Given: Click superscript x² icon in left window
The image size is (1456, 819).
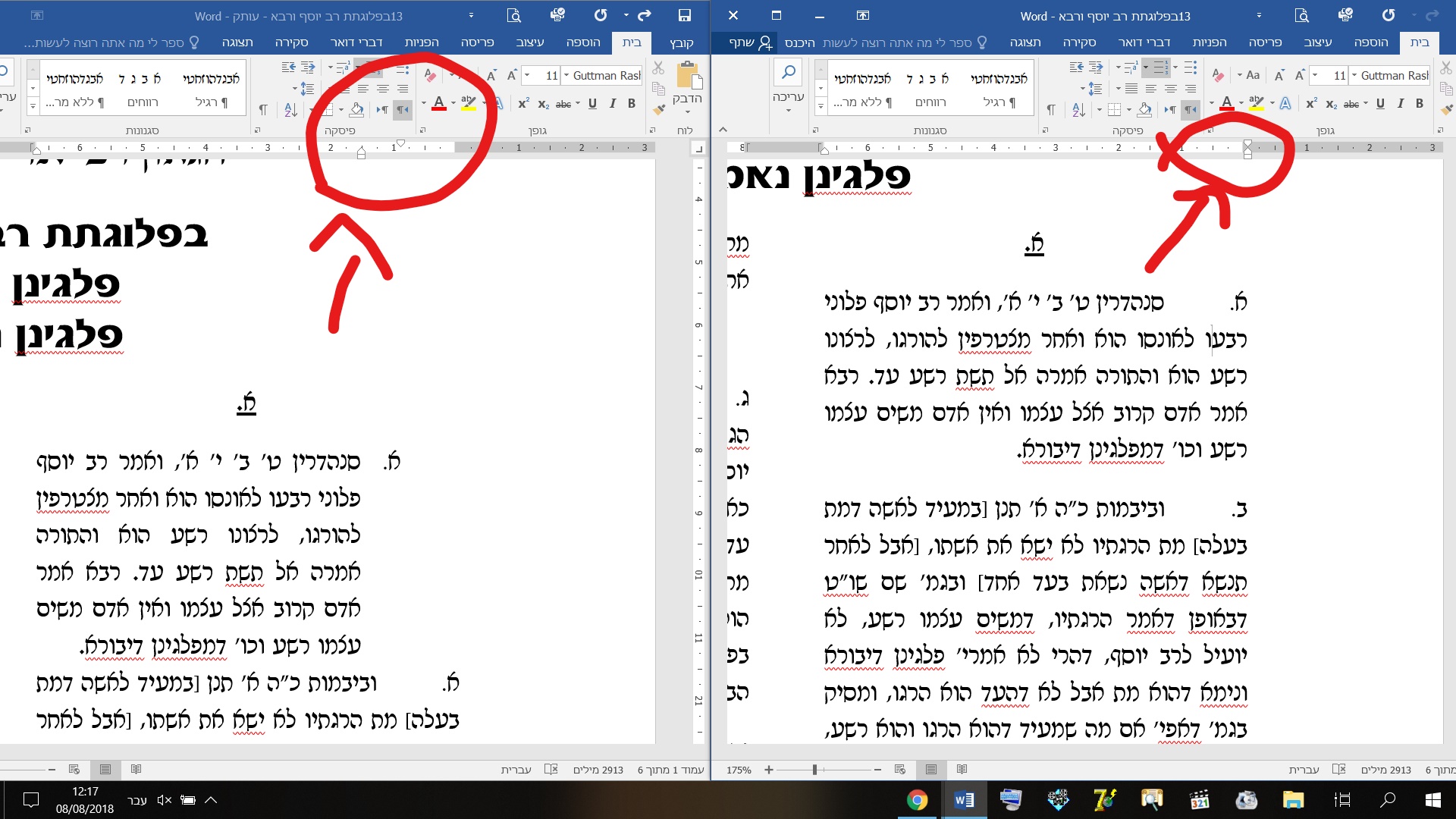Looking at the screenshot, I should tap(523, 104).
